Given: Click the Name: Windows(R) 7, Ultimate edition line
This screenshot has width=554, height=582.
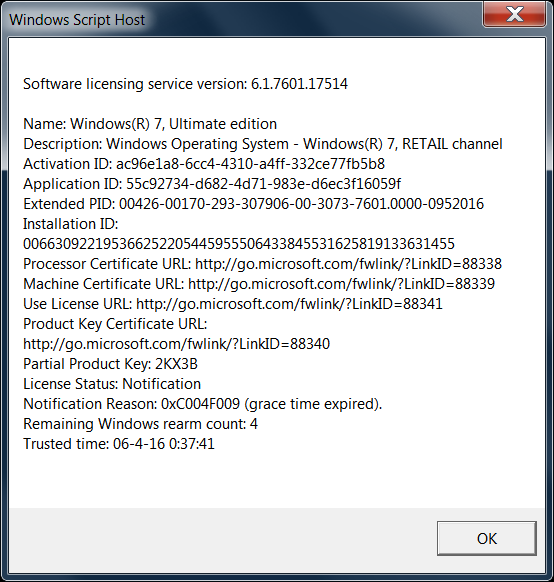Looking at the screenshot, I should click(x=150, y=124).
